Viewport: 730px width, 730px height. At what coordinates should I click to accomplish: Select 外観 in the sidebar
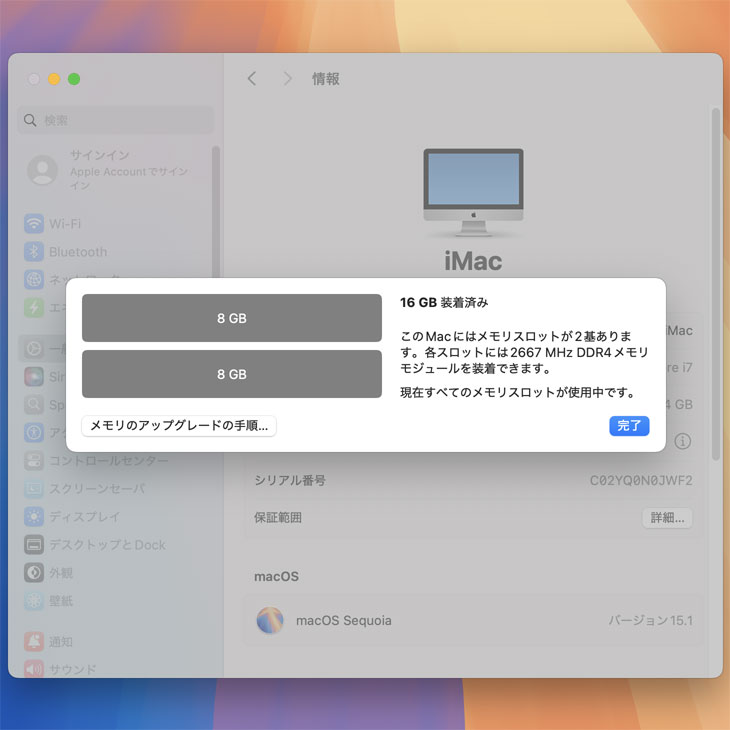click(61, 573)
